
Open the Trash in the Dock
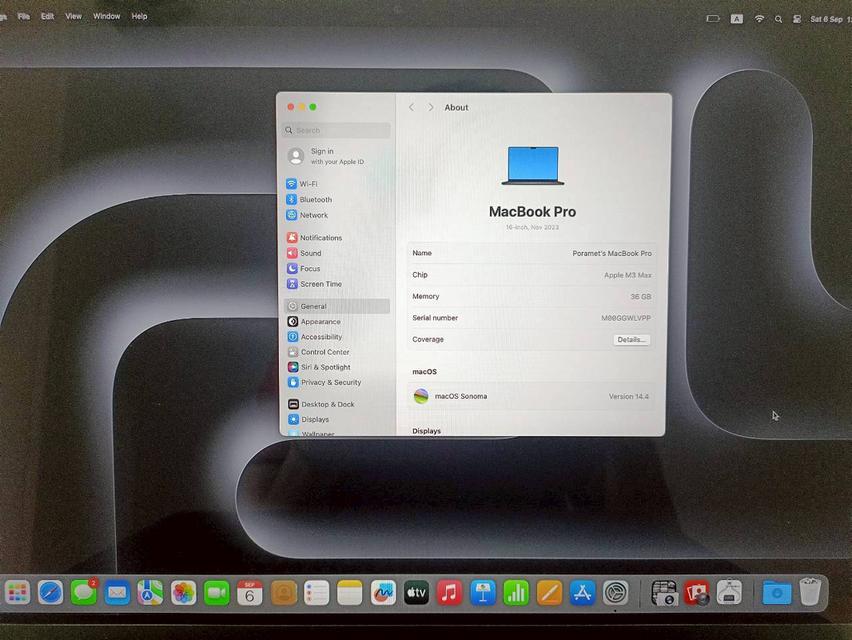810,592
